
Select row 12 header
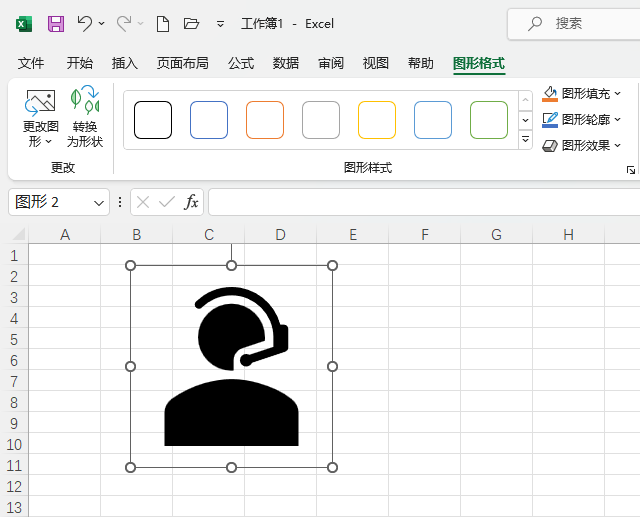(x=14, y=486)
